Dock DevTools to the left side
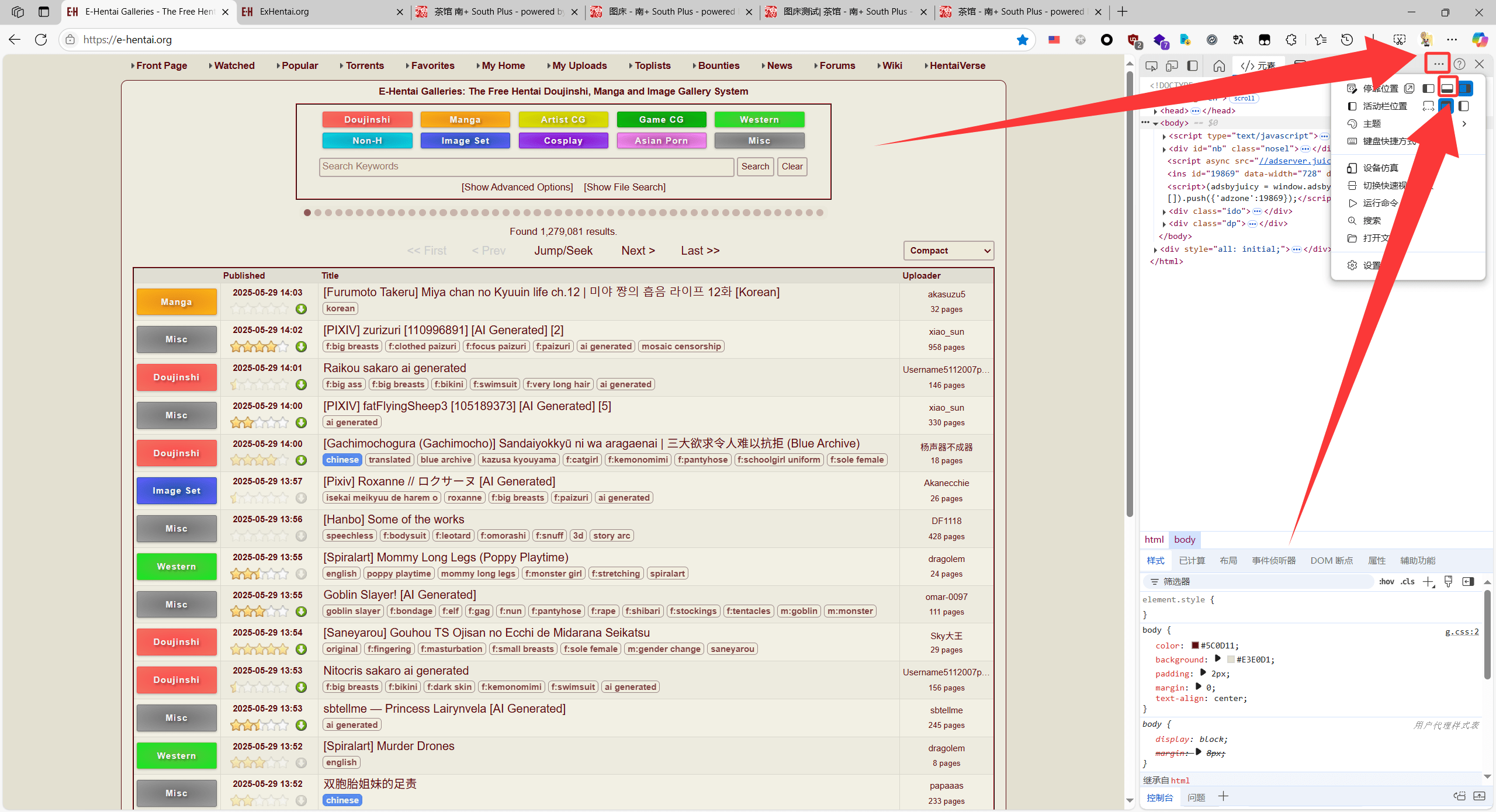The image size is (1496, 812). tap(1428, 88)
